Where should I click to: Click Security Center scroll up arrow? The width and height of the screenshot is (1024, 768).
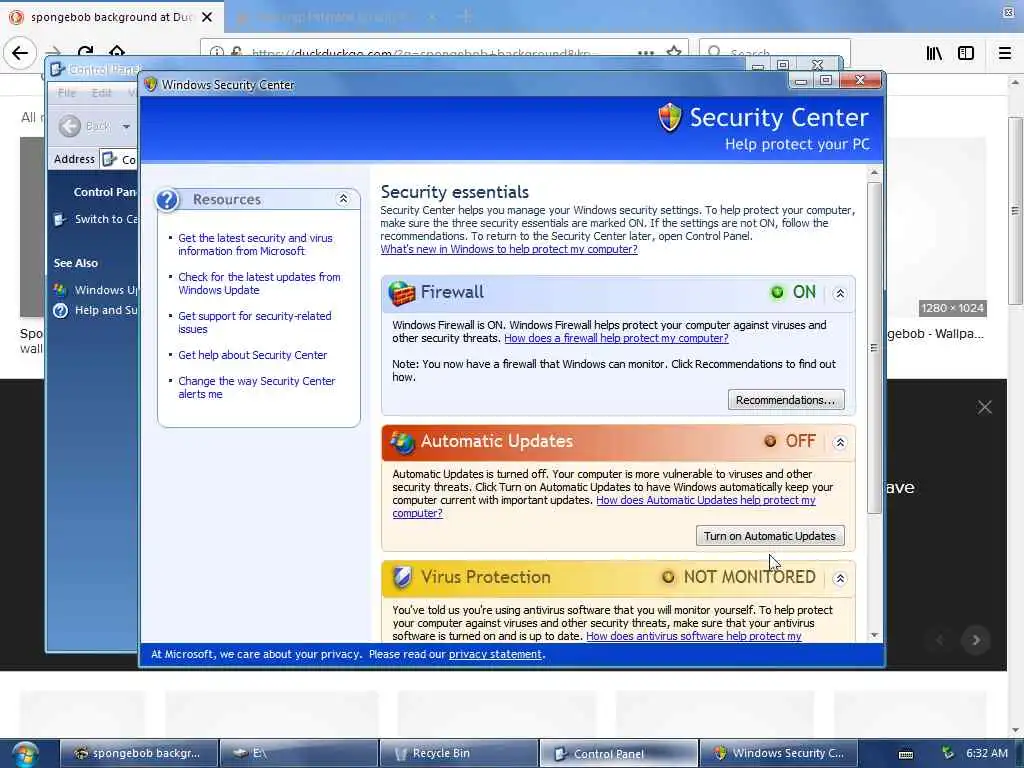coord(874,172)
